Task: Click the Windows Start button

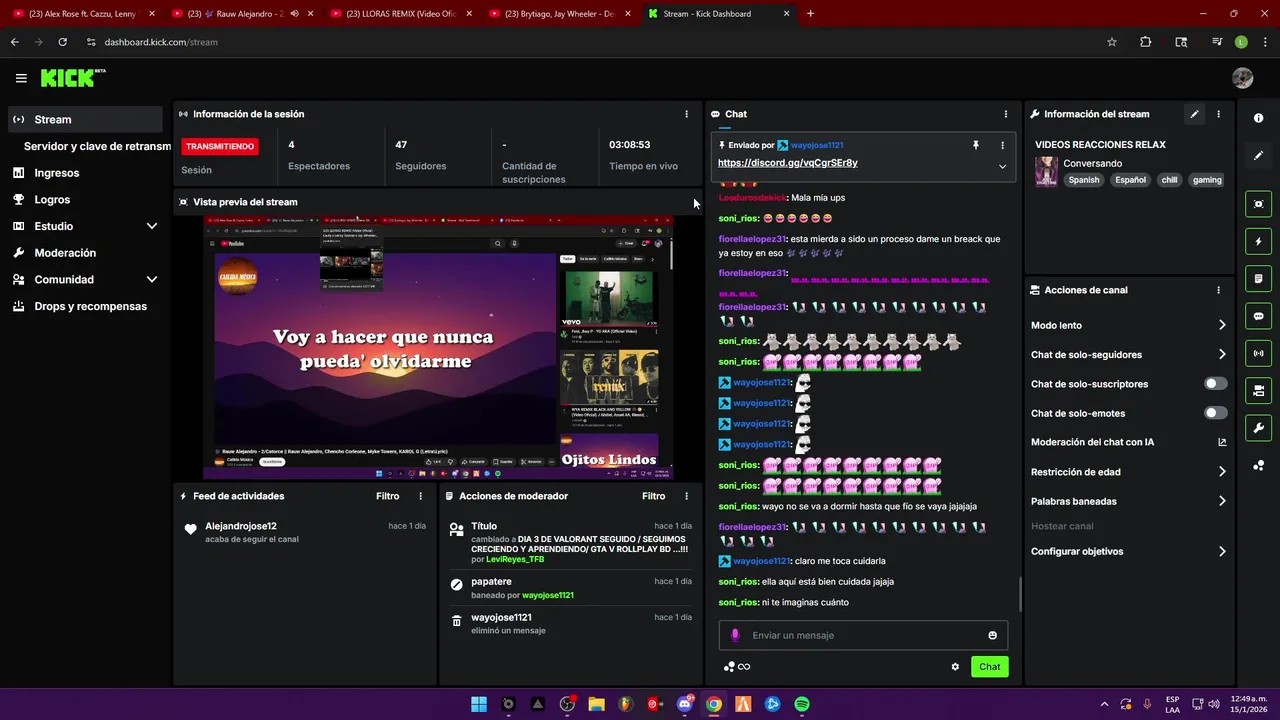Action: (x=479, y=704)
